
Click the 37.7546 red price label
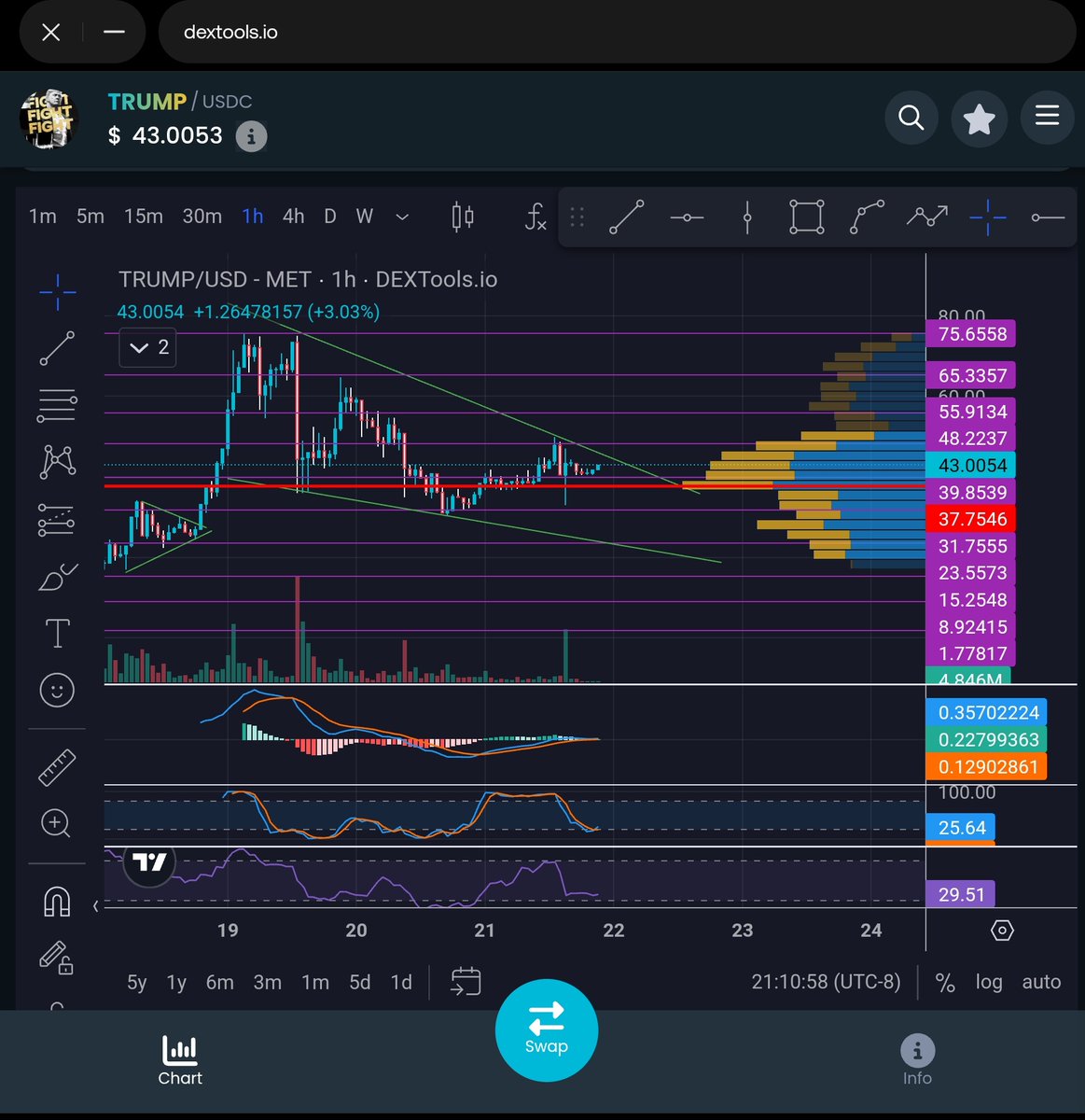coord(972,519)
